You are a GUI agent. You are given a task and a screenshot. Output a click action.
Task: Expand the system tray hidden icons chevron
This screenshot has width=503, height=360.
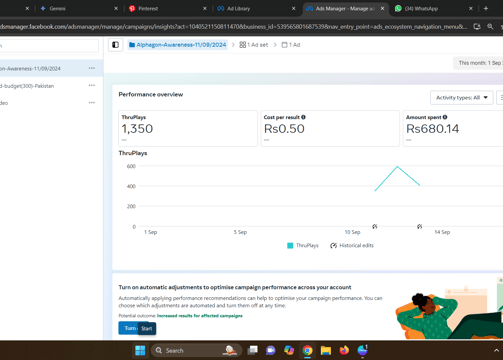point(496,350)
